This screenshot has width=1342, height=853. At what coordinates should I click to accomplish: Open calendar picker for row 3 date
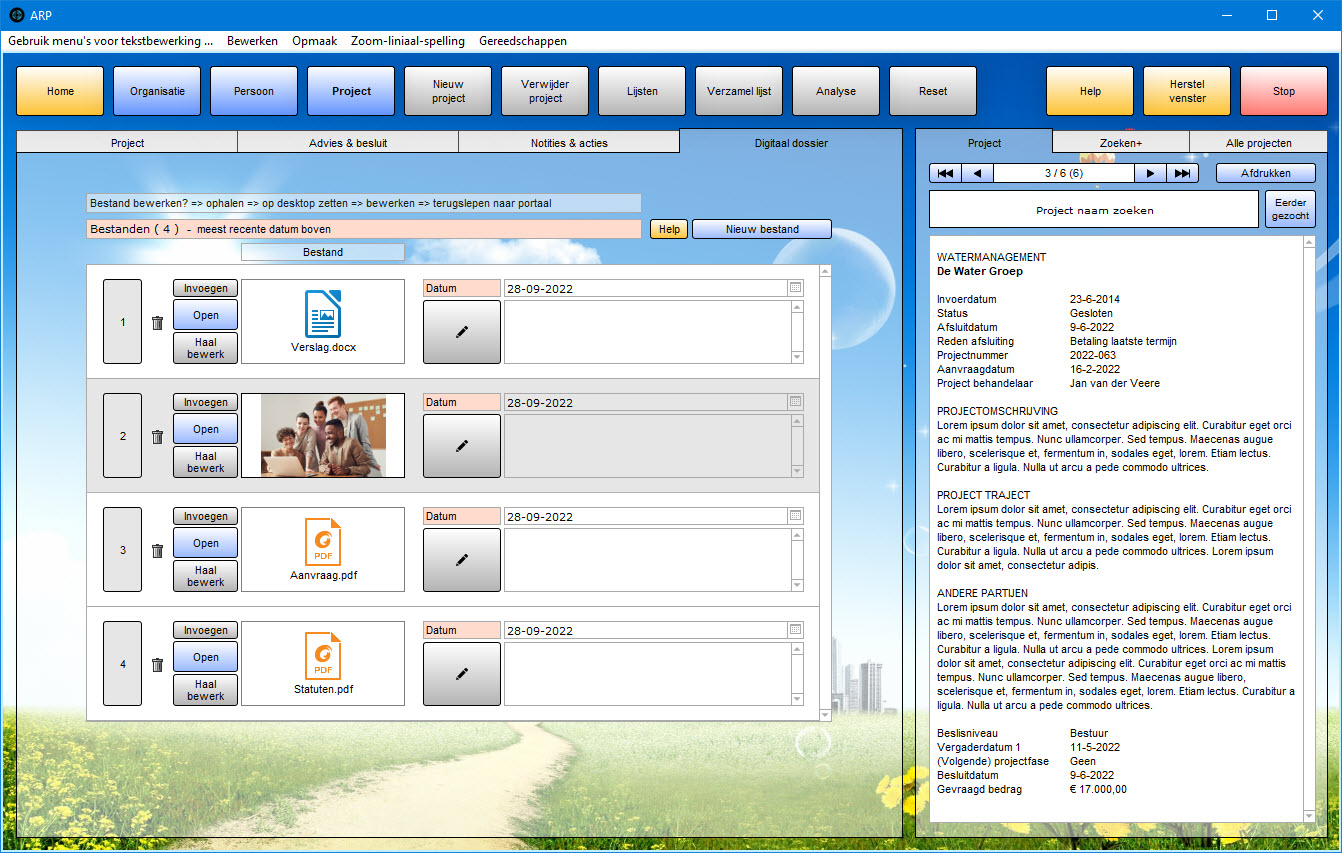(x=795, y=516)
